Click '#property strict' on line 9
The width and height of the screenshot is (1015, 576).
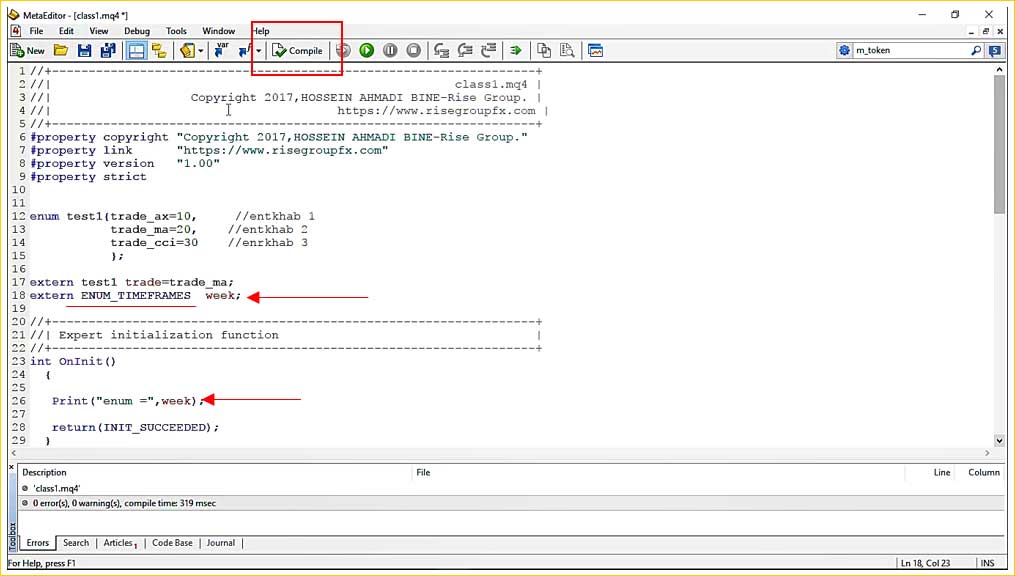tap(88, 177)
